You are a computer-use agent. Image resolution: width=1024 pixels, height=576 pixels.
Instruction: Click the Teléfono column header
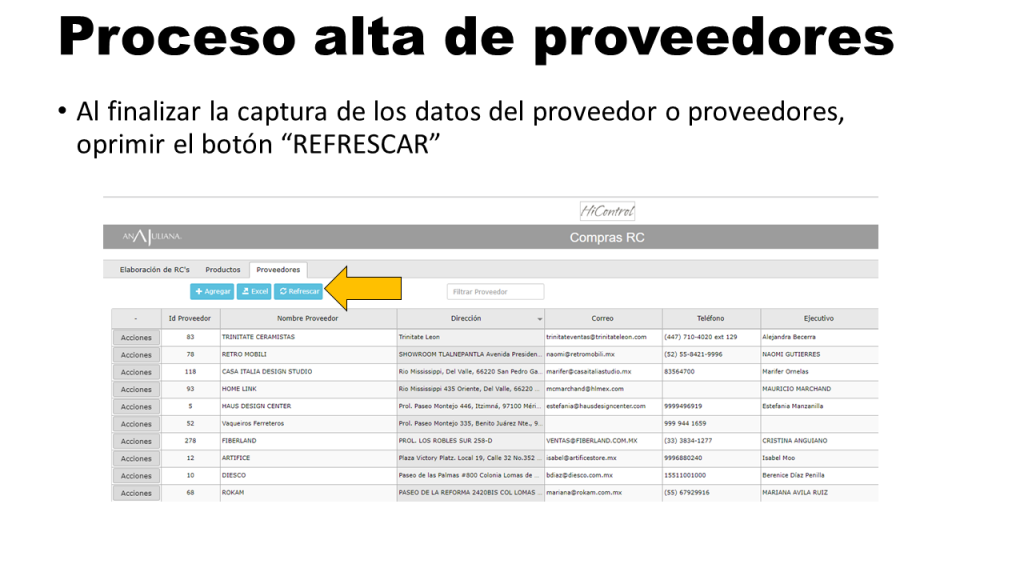pos(710,318)
